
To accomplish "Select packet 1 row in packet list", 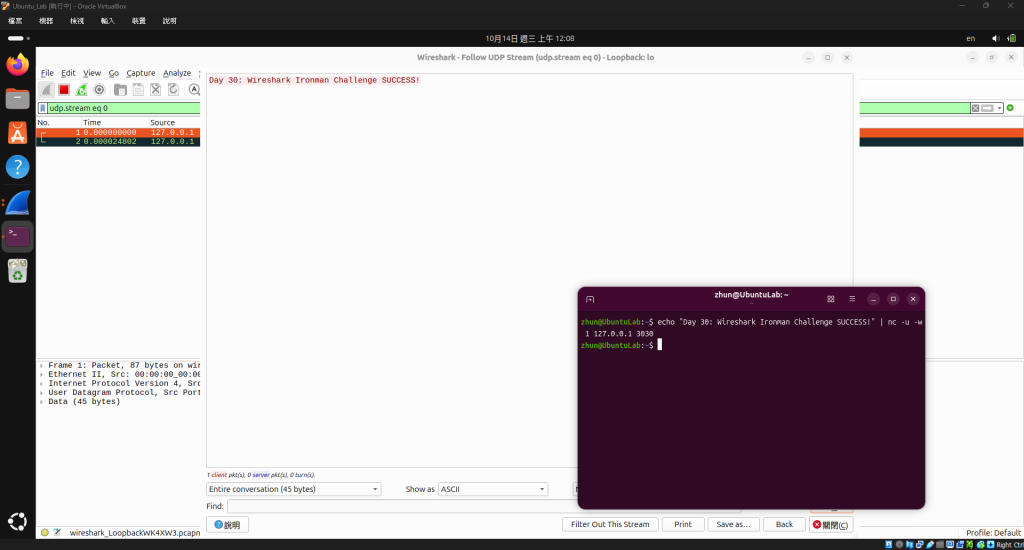I will pyautogui.click(x=118, y=133).
